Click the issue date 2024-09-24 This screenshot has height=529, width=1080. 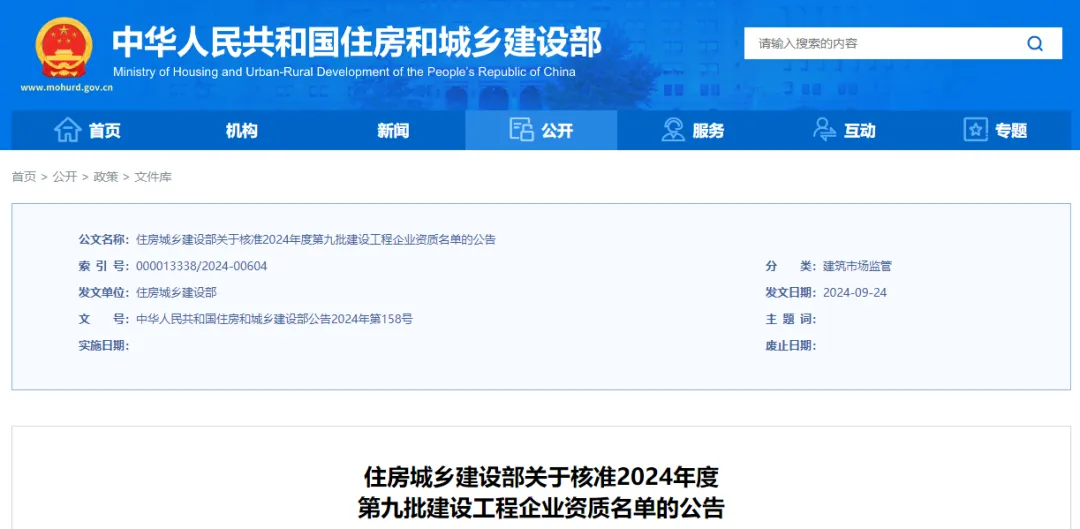[855, 293]
